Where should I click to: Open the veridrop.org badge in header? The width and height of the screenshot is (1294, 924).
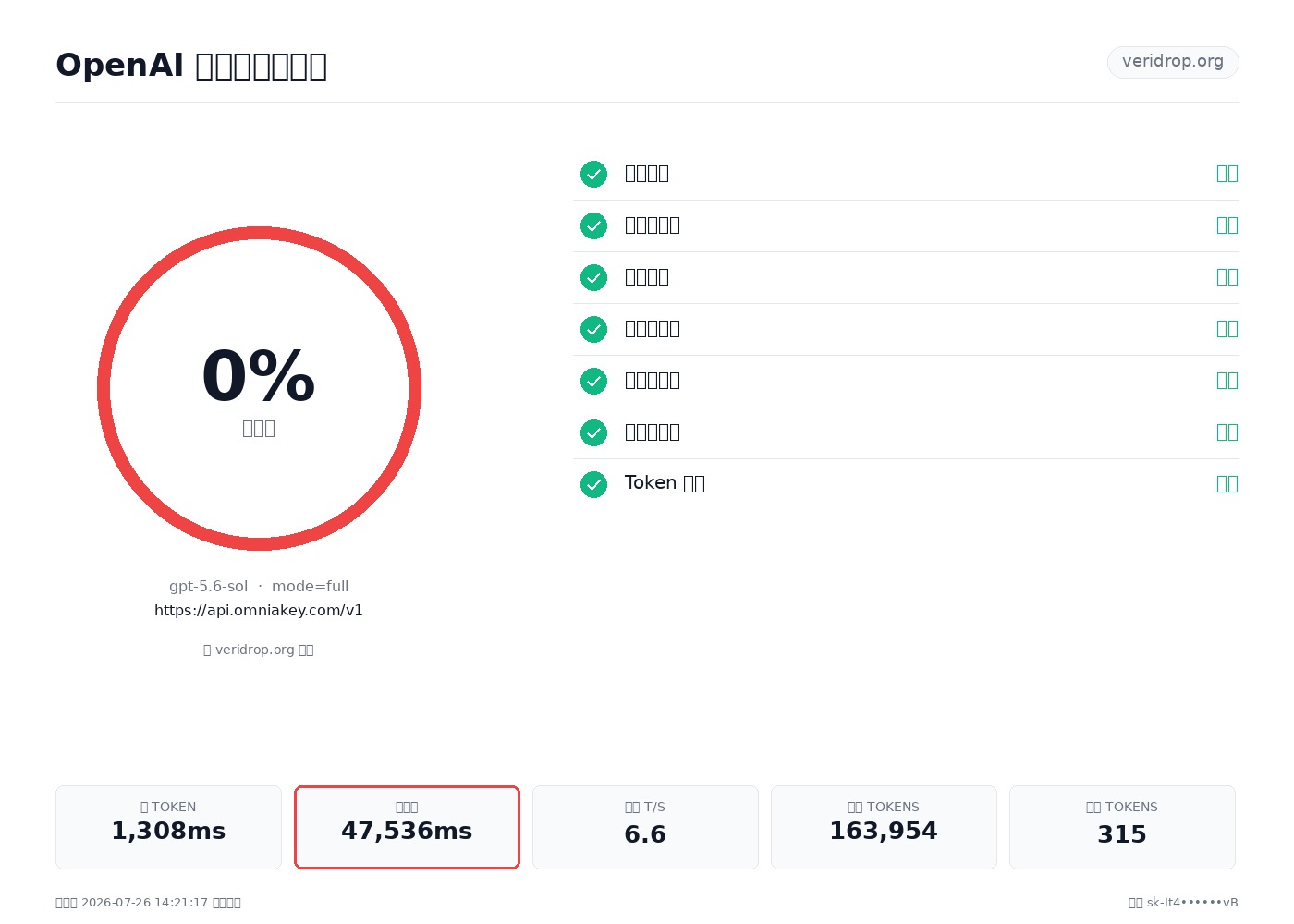[1173, 62]
